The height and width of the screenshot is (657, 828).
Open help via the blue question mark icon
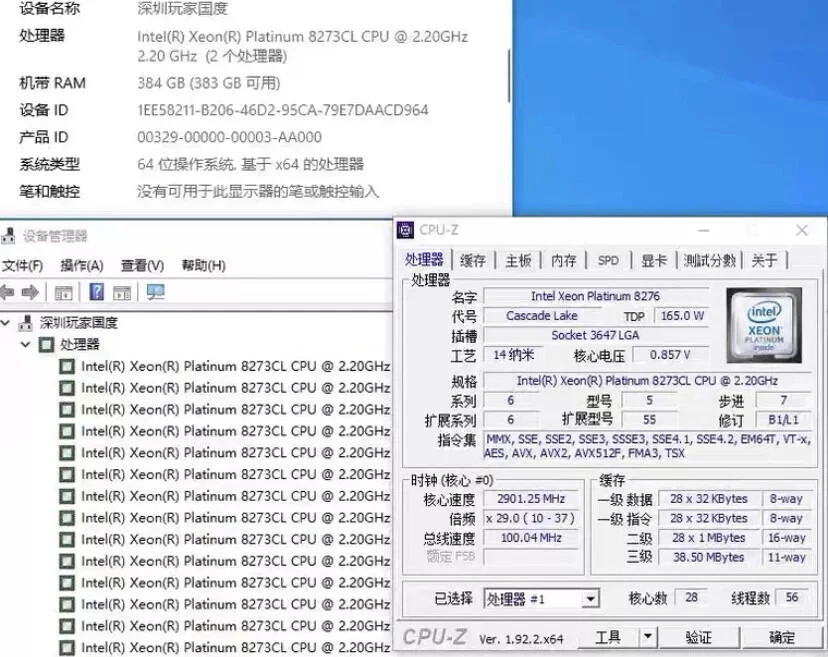click(x=97, y=292)
